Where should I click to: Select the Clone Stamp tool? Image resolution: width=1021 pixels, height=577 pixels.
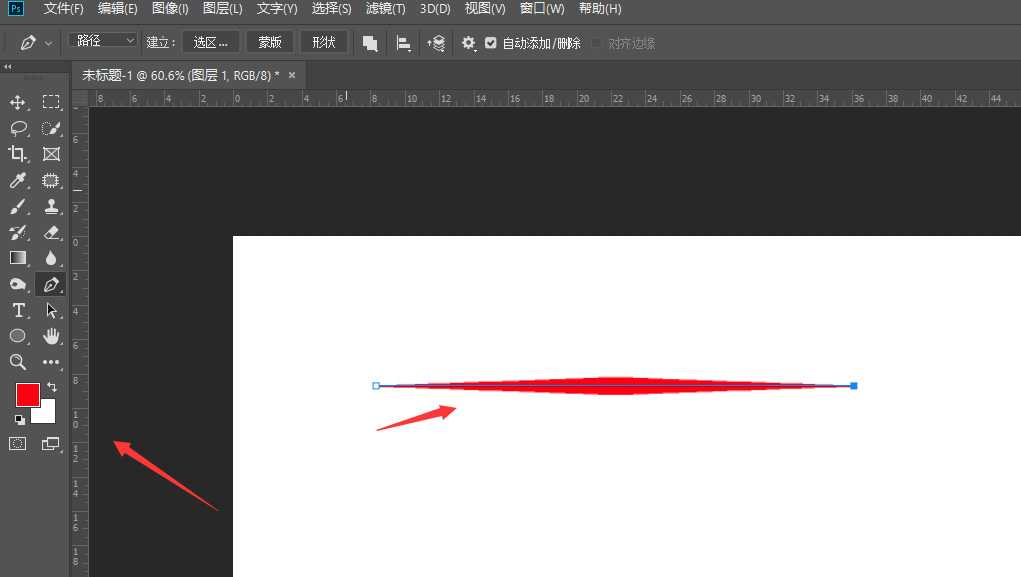pos(51,206)
